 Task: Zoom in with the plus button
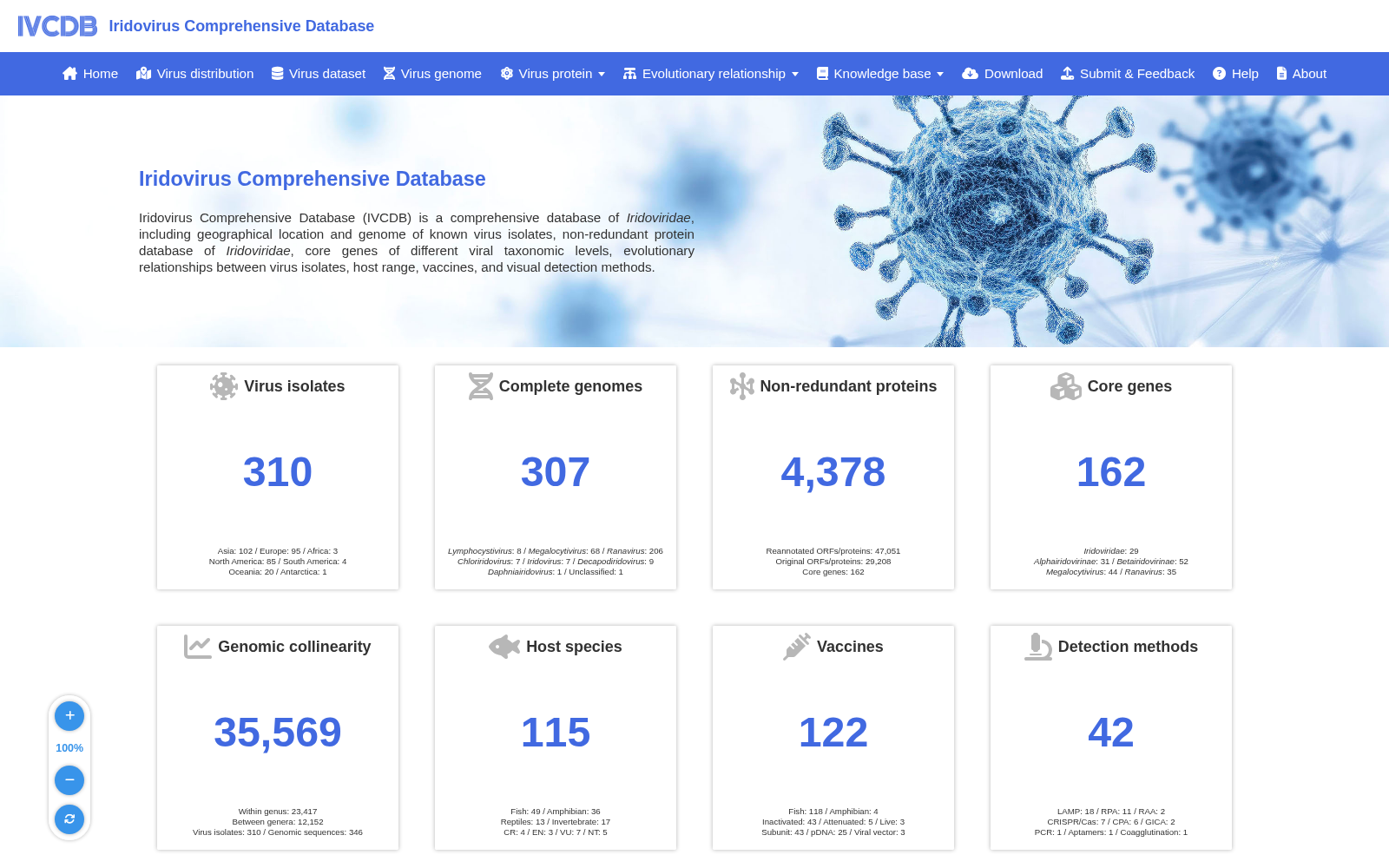[69, 716]
